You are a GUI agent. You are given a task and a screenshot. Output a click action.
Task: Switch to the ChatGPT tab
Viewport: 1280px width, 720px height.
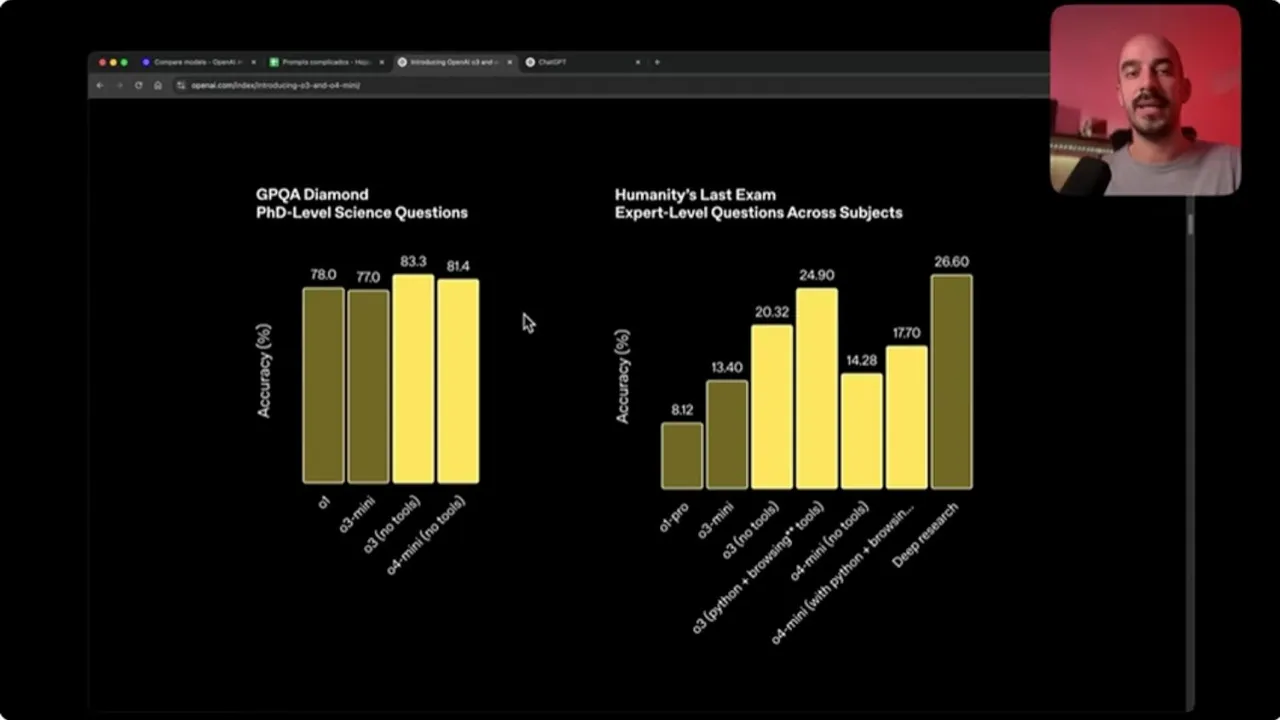(x=584, y=62)
